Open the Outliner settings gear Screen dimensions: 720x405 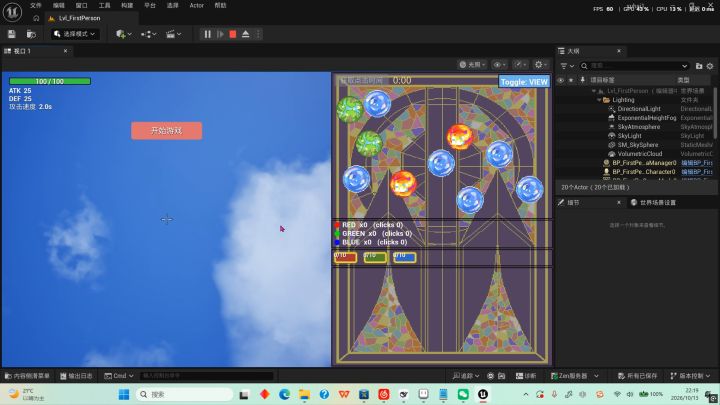click(x=710, y=66)
